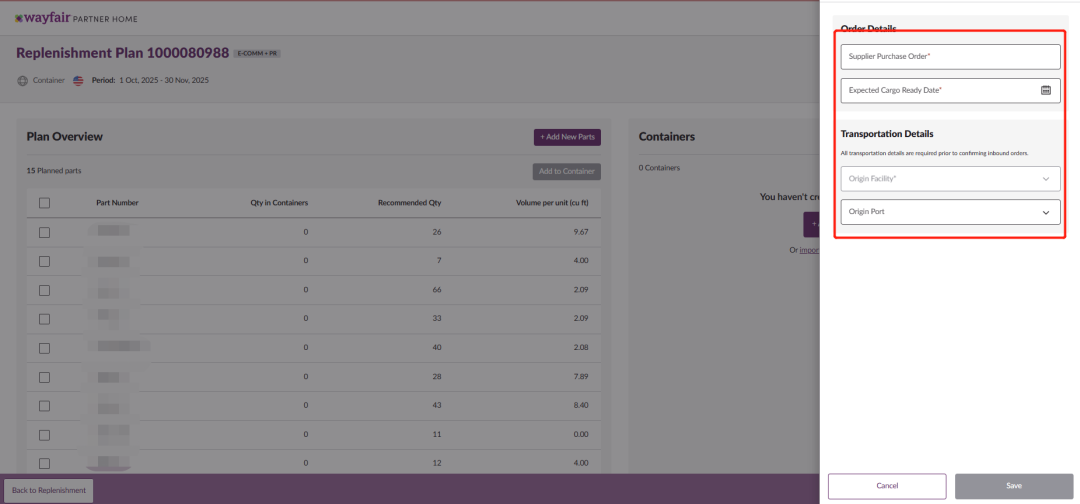The image size is (1080, 504).
Task: Check the row with recommended qty 66
Action: [44, 290]
